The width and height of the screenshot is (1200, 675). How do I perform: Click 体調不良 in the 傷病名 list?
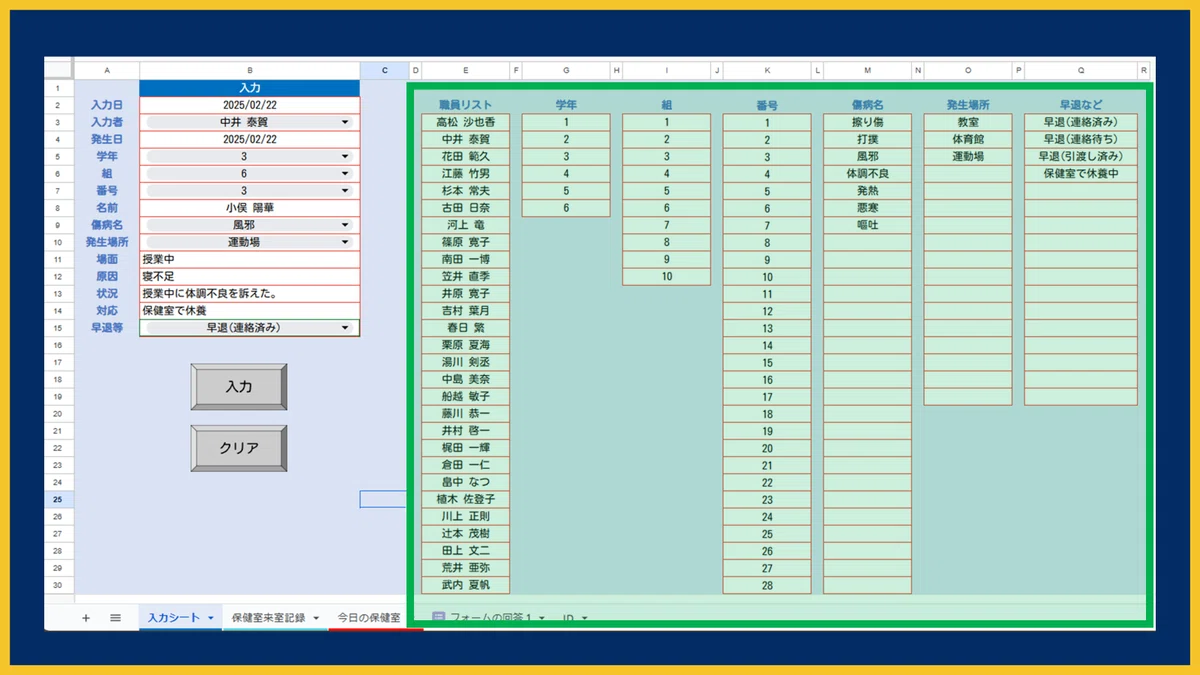coord(867,173)
